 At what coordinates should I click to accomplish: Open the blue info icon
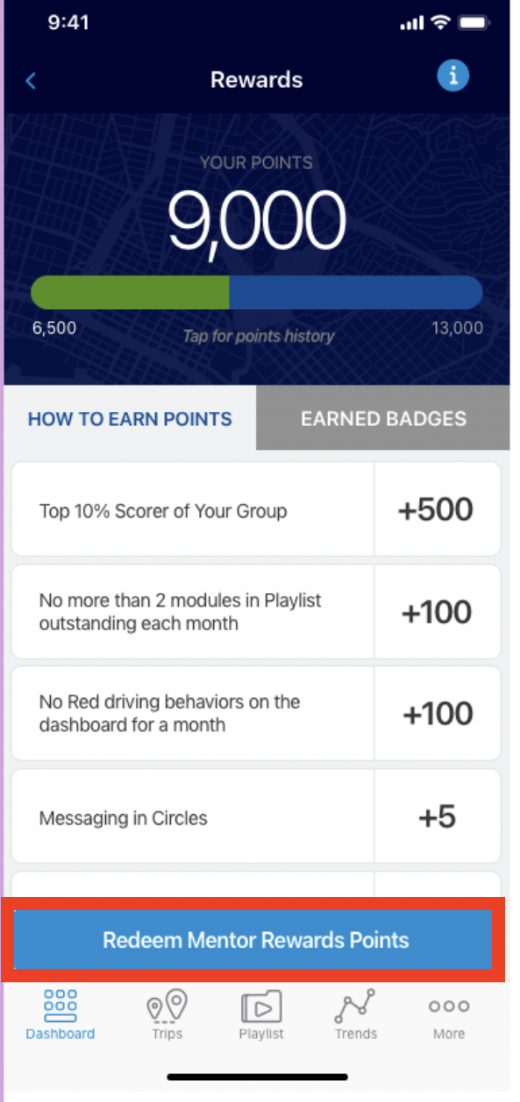coord(453,74)
